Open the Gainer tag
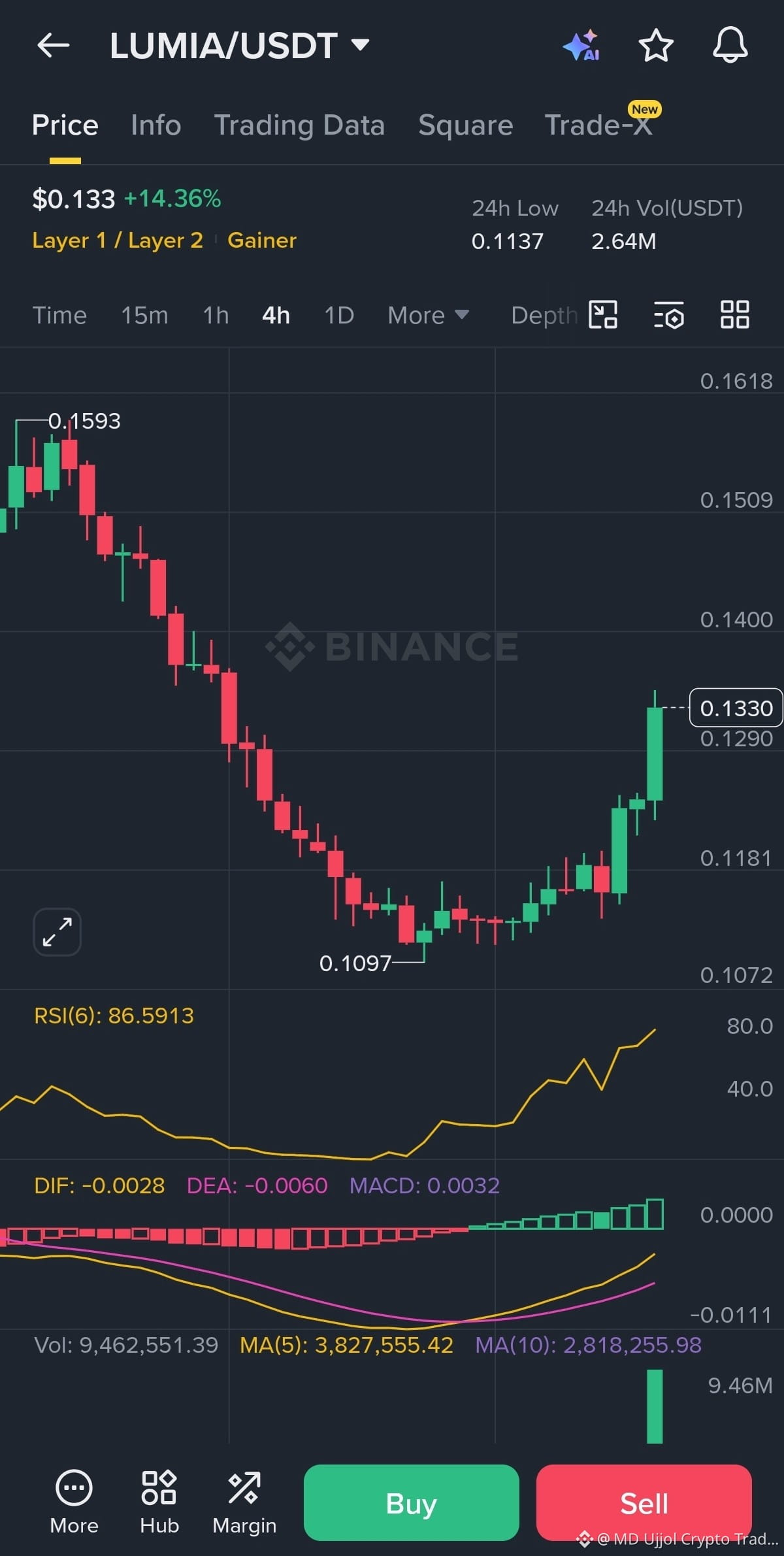 [x=262, y=240]
